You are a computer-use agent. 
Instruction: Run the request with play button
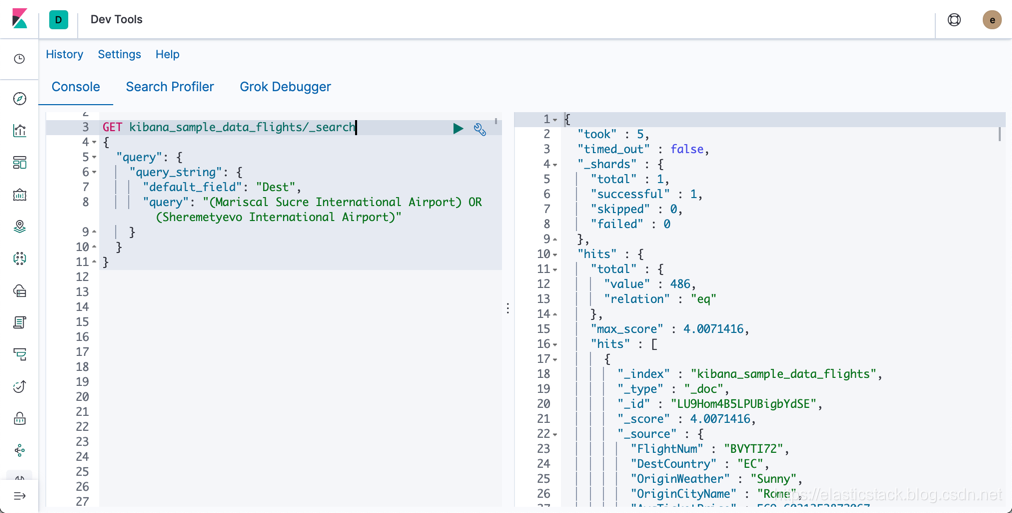click(x=458, y=128)
